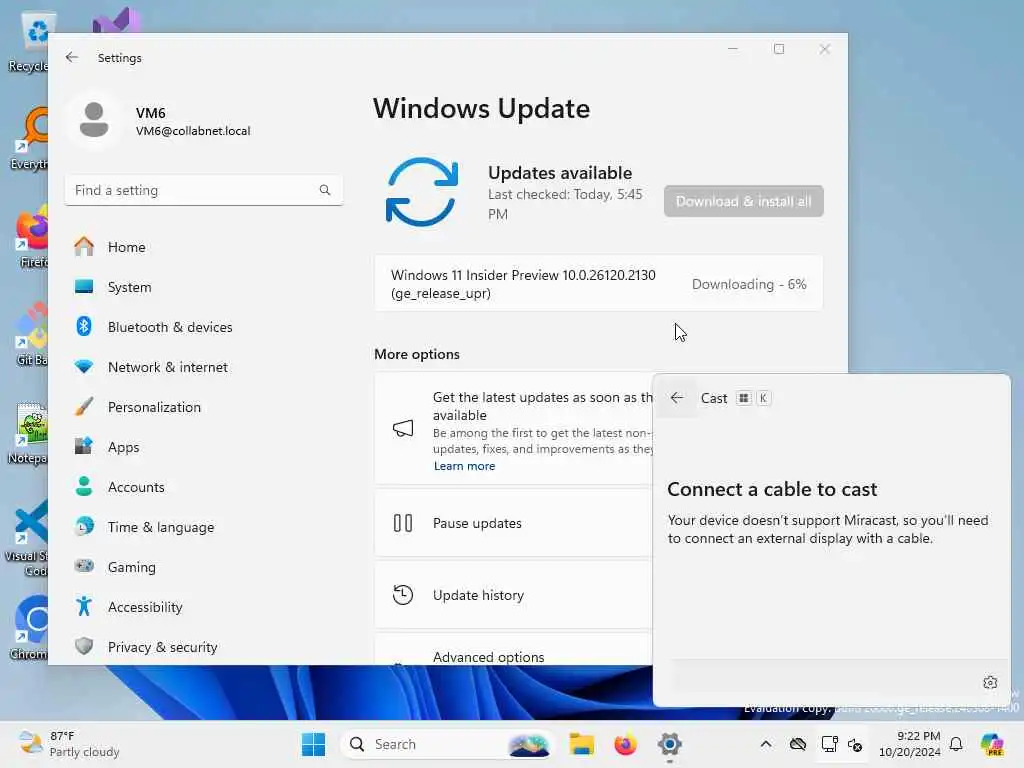
Task: Open Update history
Action: click(x=513, y=595)
